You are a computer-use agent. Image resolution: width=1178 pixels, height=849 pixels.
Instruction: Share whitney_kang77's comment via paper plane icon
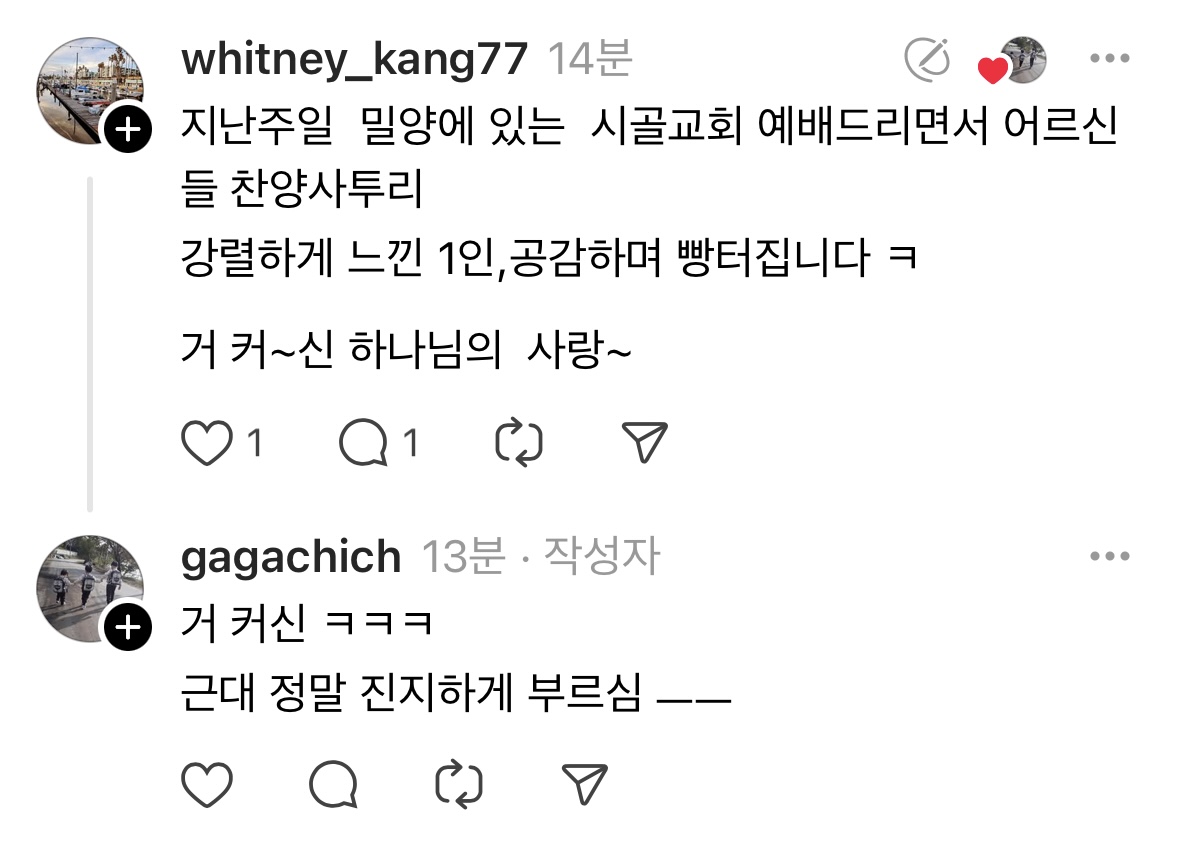coord(645,442)
